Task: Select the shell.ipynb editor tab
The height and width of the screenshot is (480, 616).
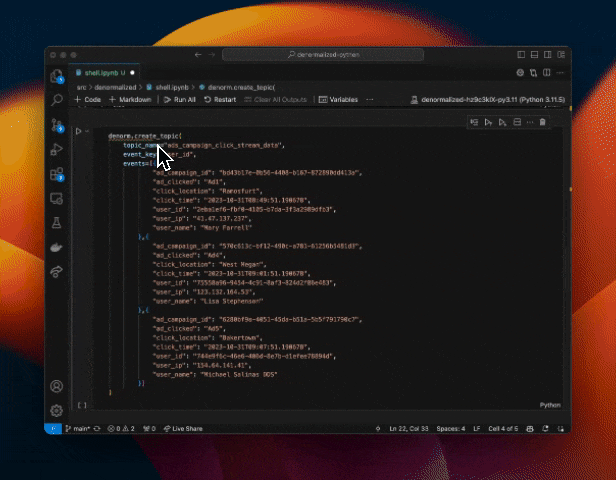Action: click(x=105, y=73)
